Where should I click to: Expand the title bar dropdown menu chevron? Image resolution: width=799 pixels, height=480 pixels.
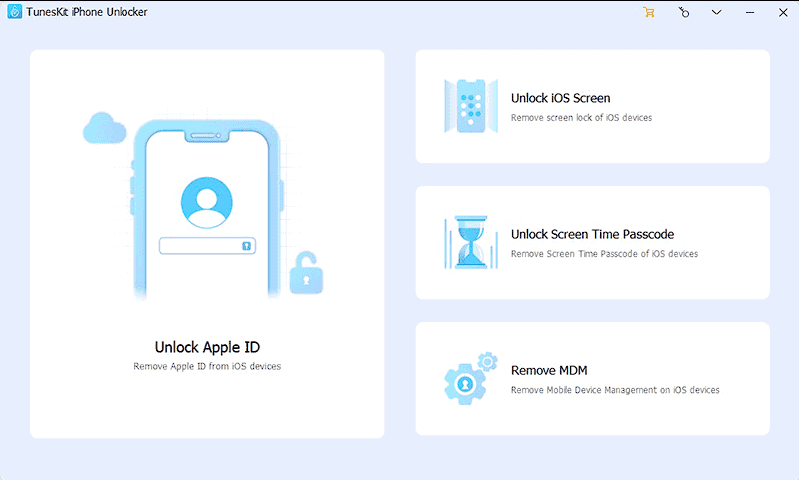click(716, 12)
